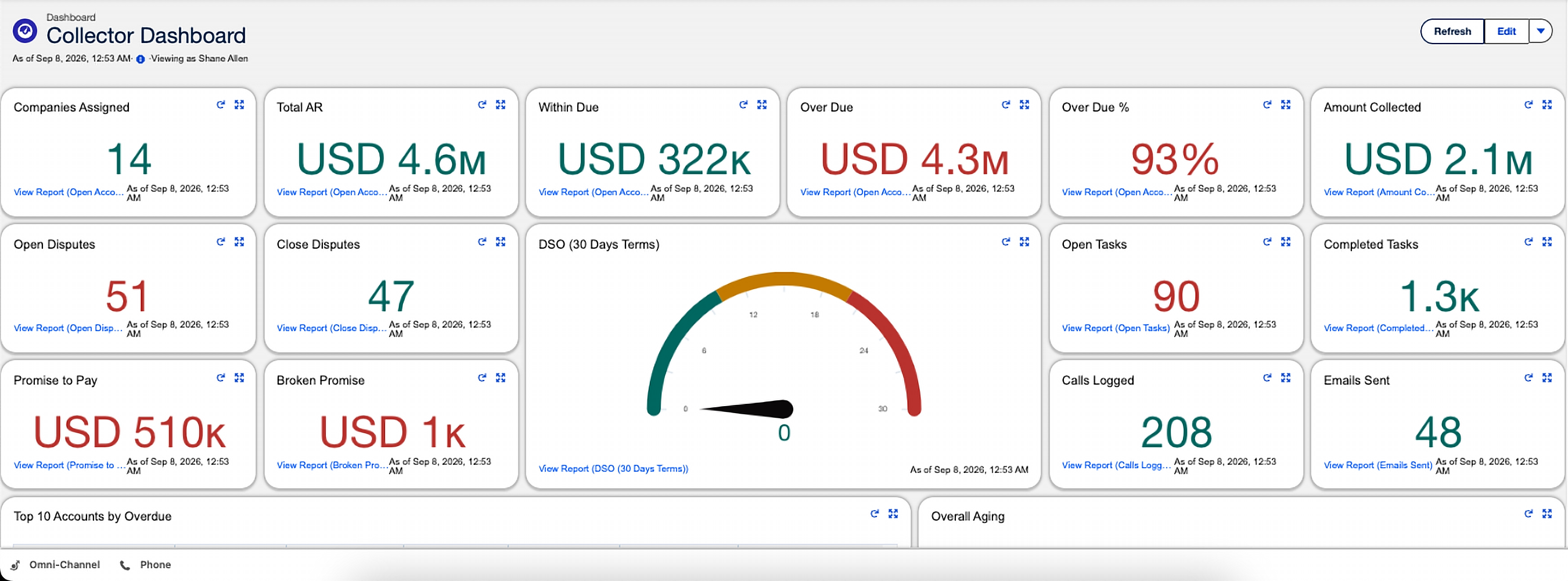Expand the DSO (30 Days Terms) widget
The width and height of the screenshot is (1568, 581).
(x=1024, y=242)
